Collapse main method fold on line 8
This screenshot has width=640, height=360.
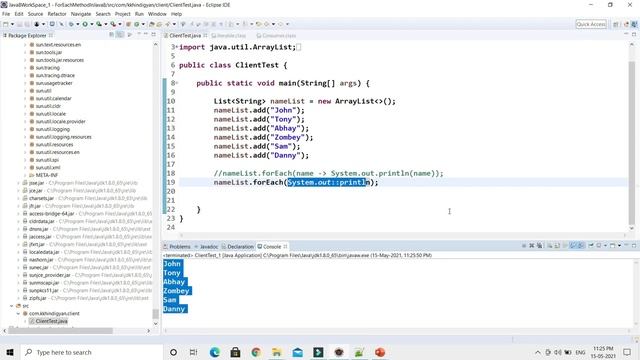(x=177, y=83)
